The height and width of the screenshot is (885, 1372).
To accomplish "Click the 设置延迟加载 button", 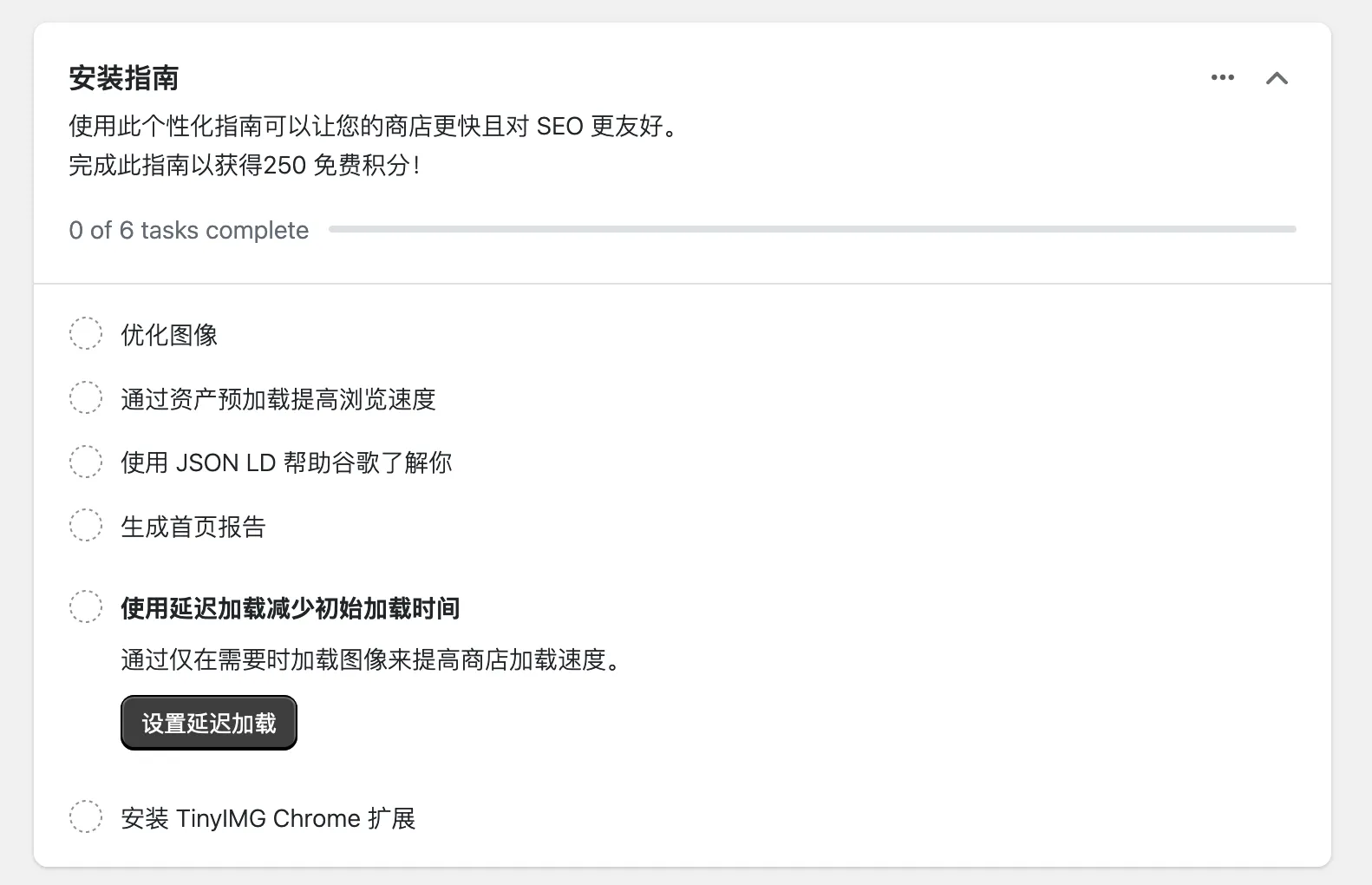I will coord(208,721).
